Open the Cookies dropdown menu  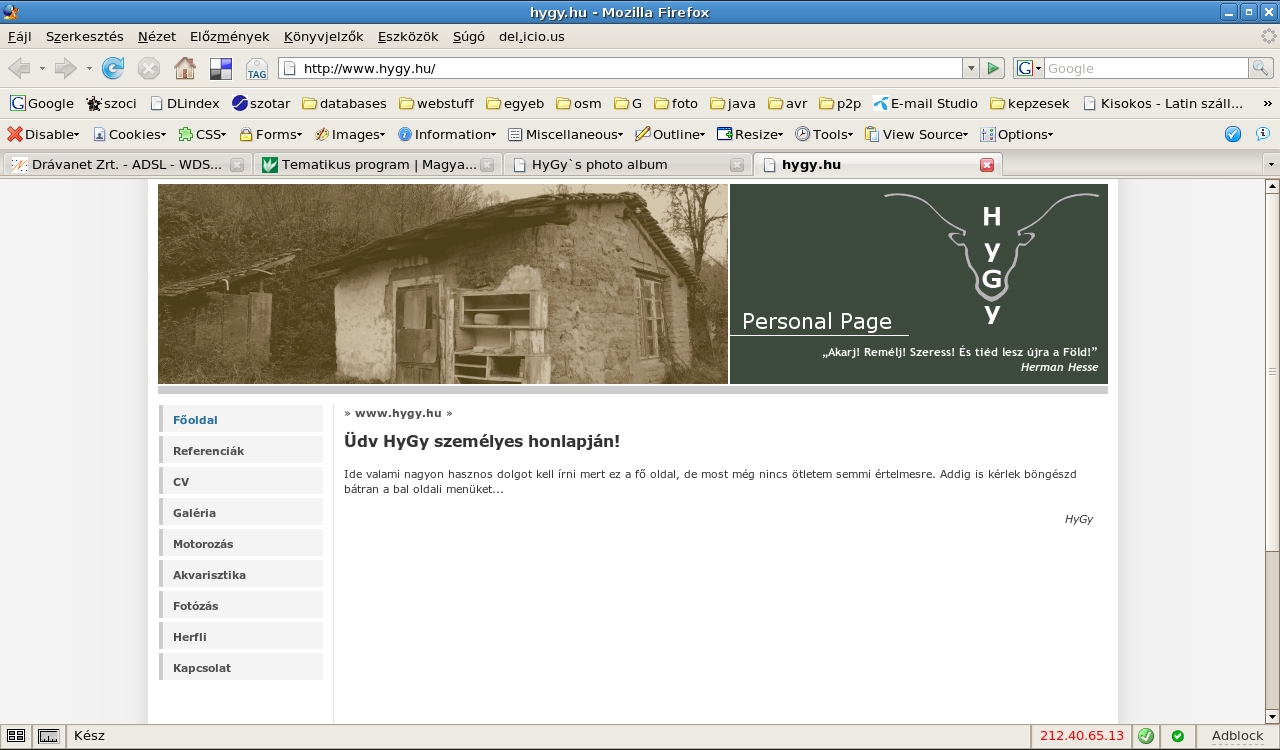click(129, 134)
